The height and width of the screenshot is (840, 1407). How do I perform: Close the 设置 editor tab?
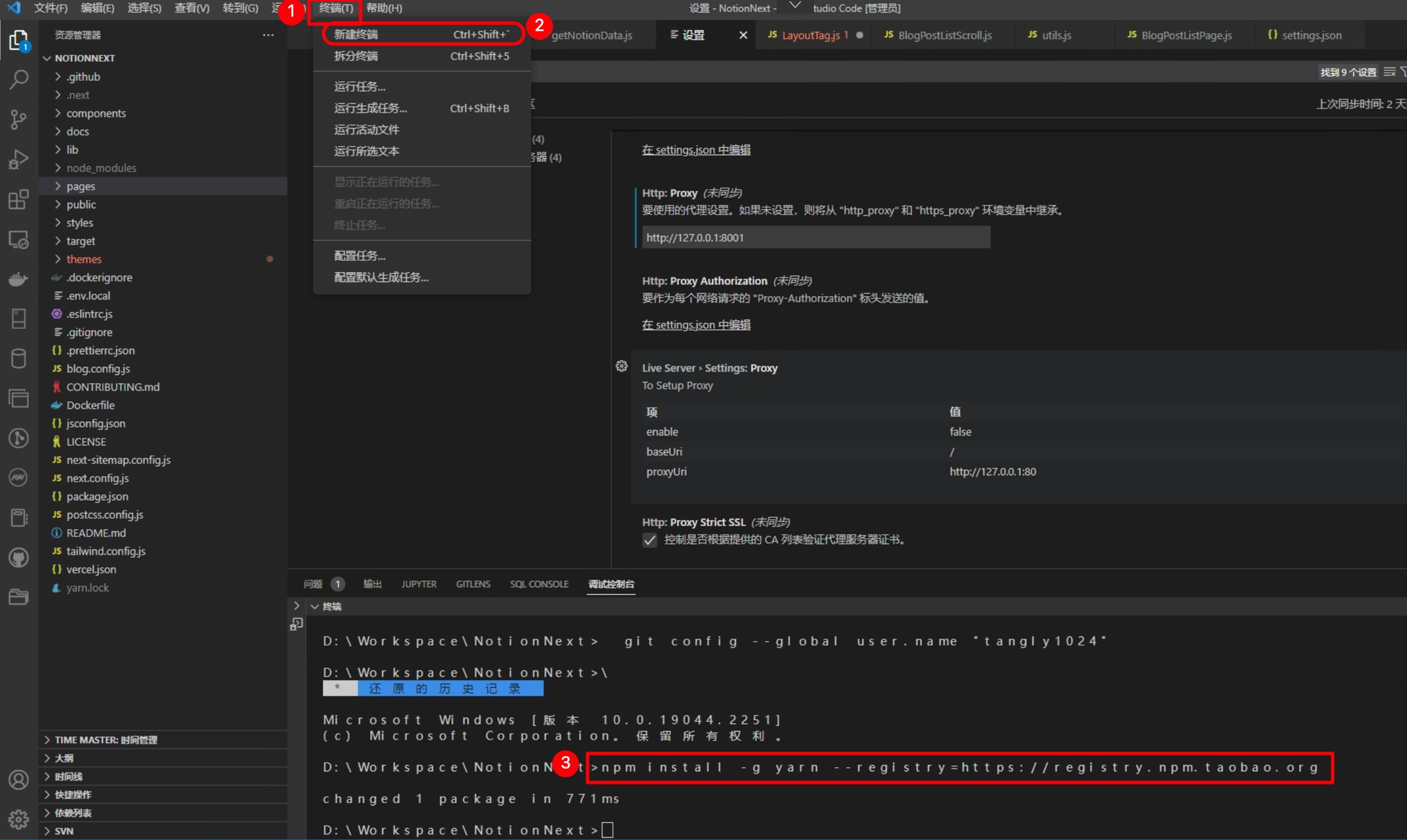[x=743, y=35]
